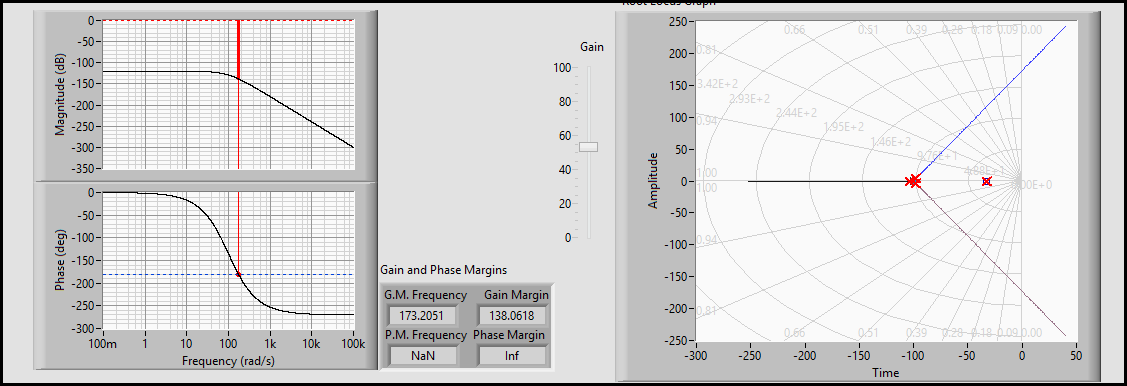Click the red vertical marker on magnitude plot
The width and height of the screenshot is (1127, 386).
coord(238,49)
